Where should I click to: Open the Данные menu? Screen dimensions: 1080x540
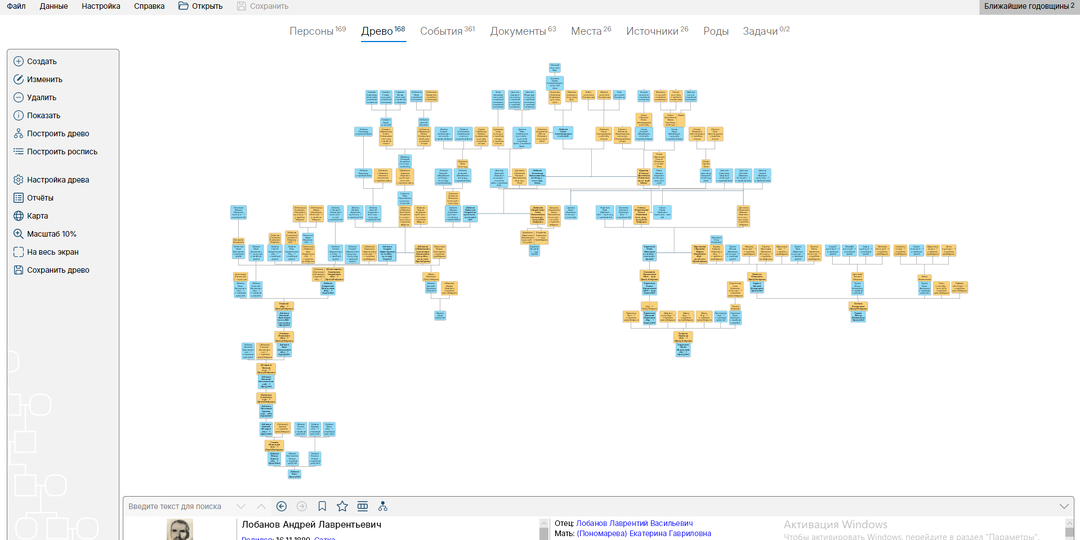tap(54, 6)
